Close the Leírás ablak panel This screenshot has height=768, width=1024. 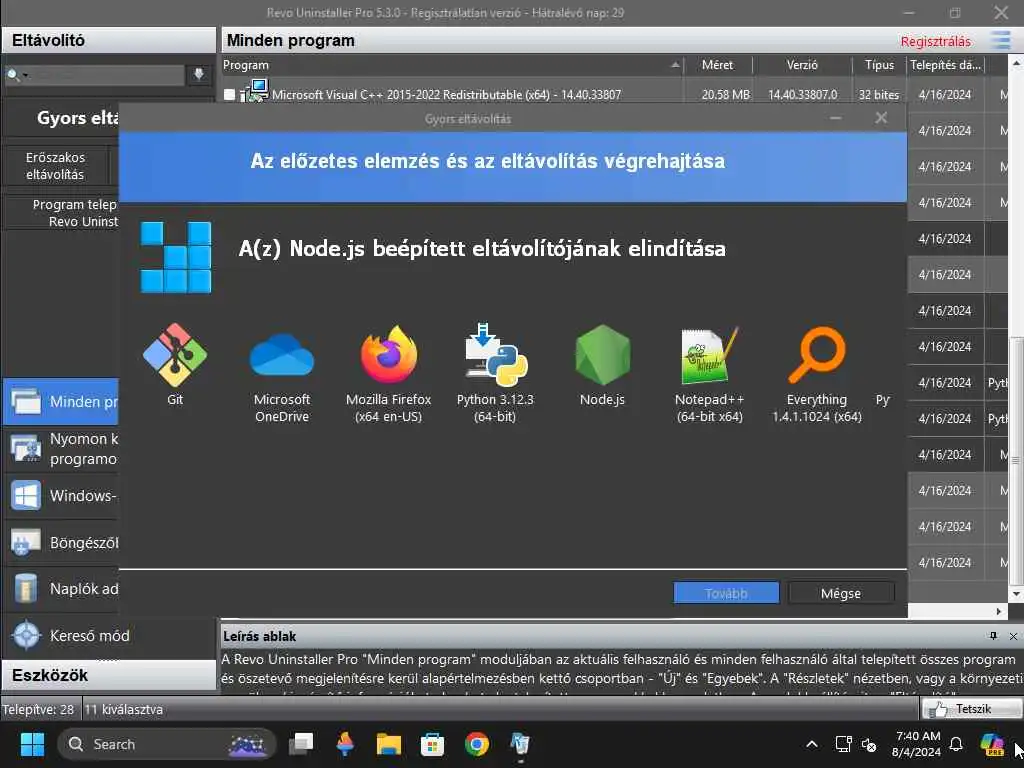click(x=1013, y=636)
